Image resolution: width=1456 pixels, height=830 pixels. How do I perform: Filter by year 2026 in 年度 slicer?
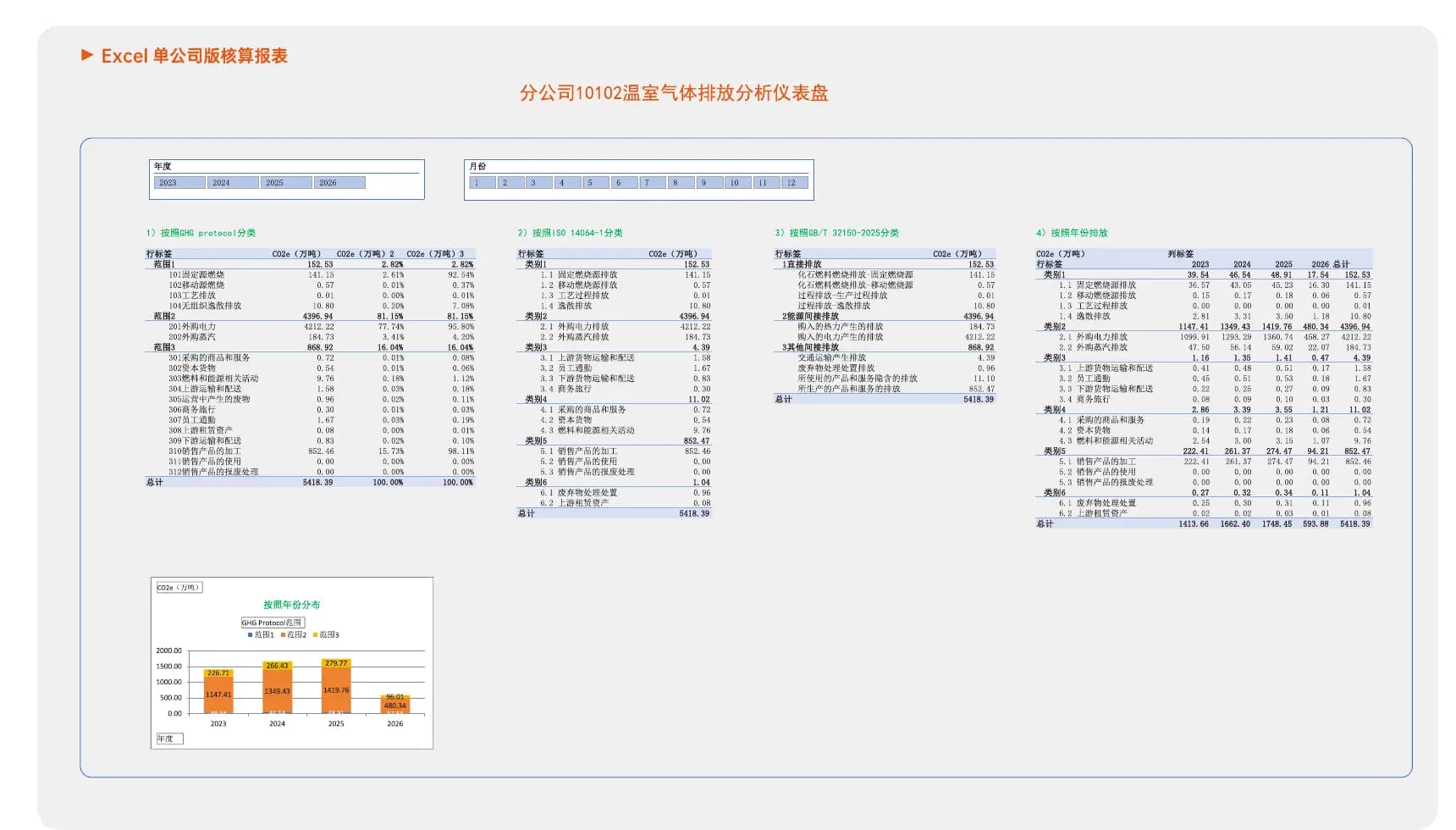(339, 183)
